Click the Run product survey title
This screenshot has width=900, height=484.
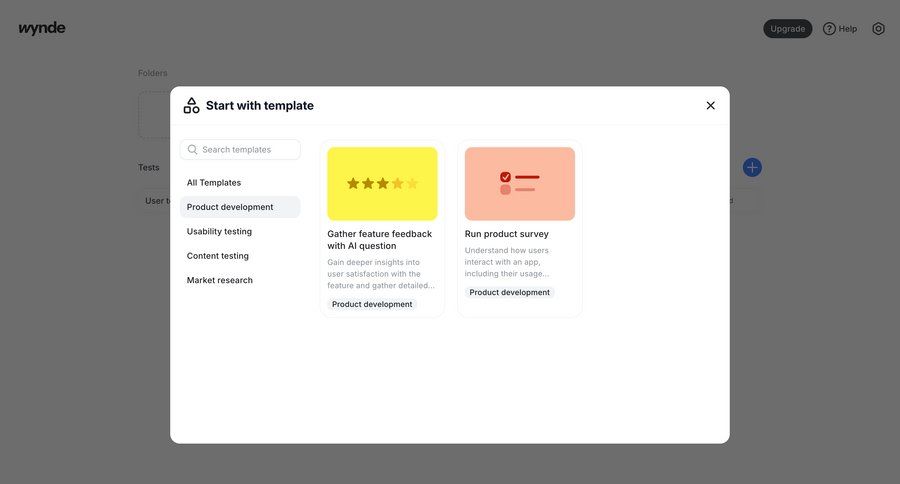[507, 234]
